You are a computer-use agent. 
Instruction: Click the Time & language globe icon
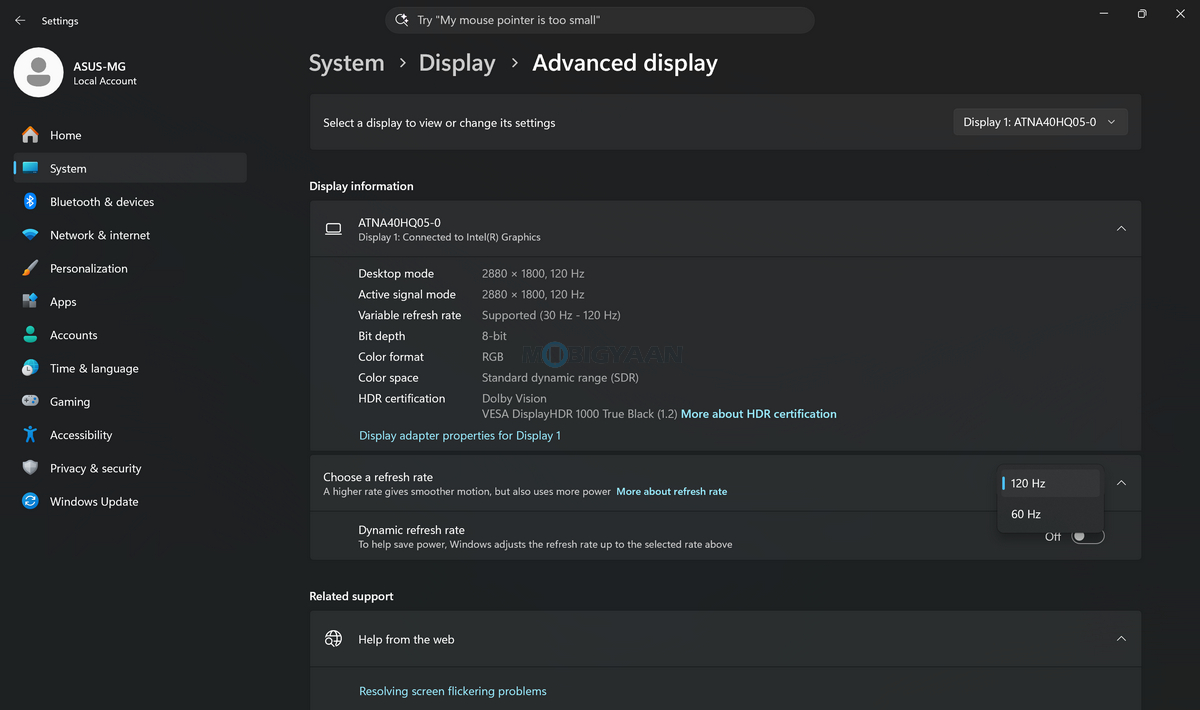click(x=30, y=368)
